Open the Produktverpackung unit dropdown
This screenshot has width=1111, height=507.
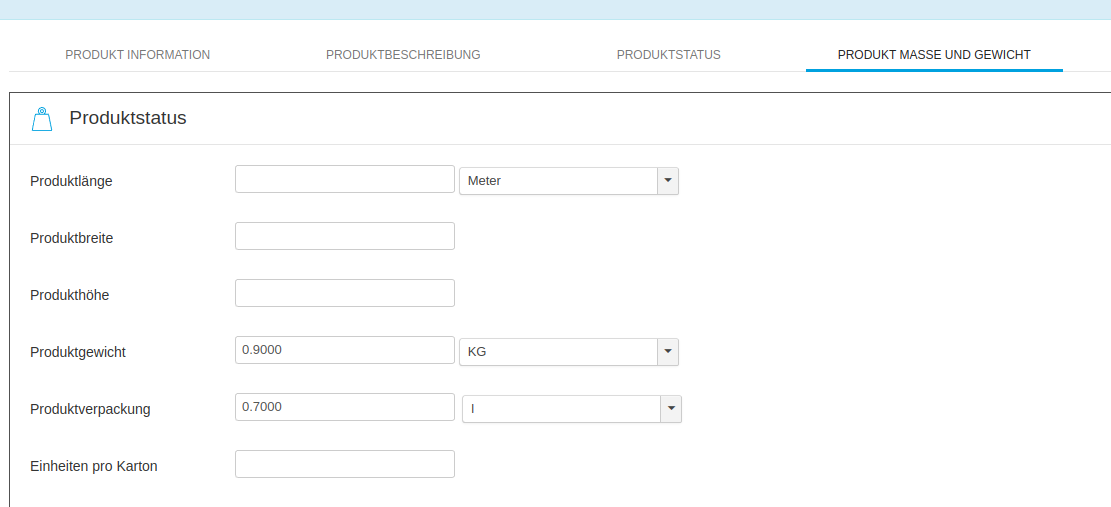(571, 409)
